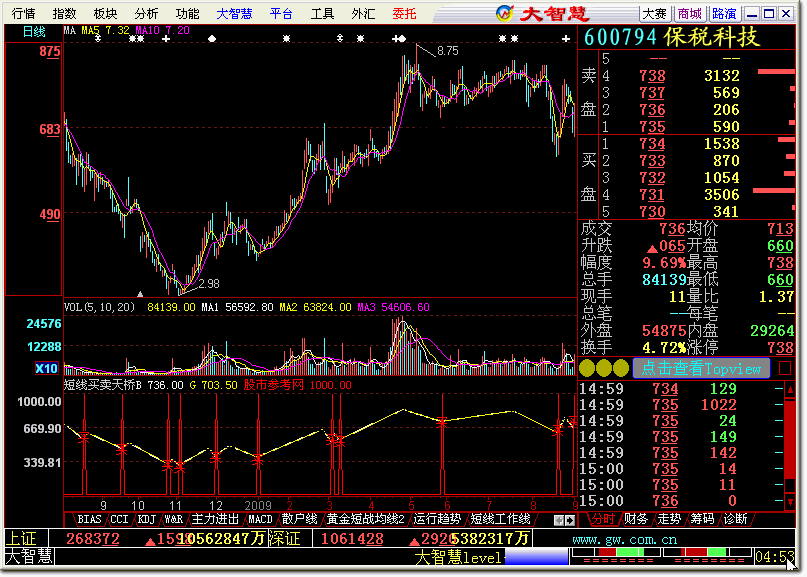Screen dimensions: 807x577
Task: Select the 短线工作线 indicator tab
Action: tap(500, 519)
